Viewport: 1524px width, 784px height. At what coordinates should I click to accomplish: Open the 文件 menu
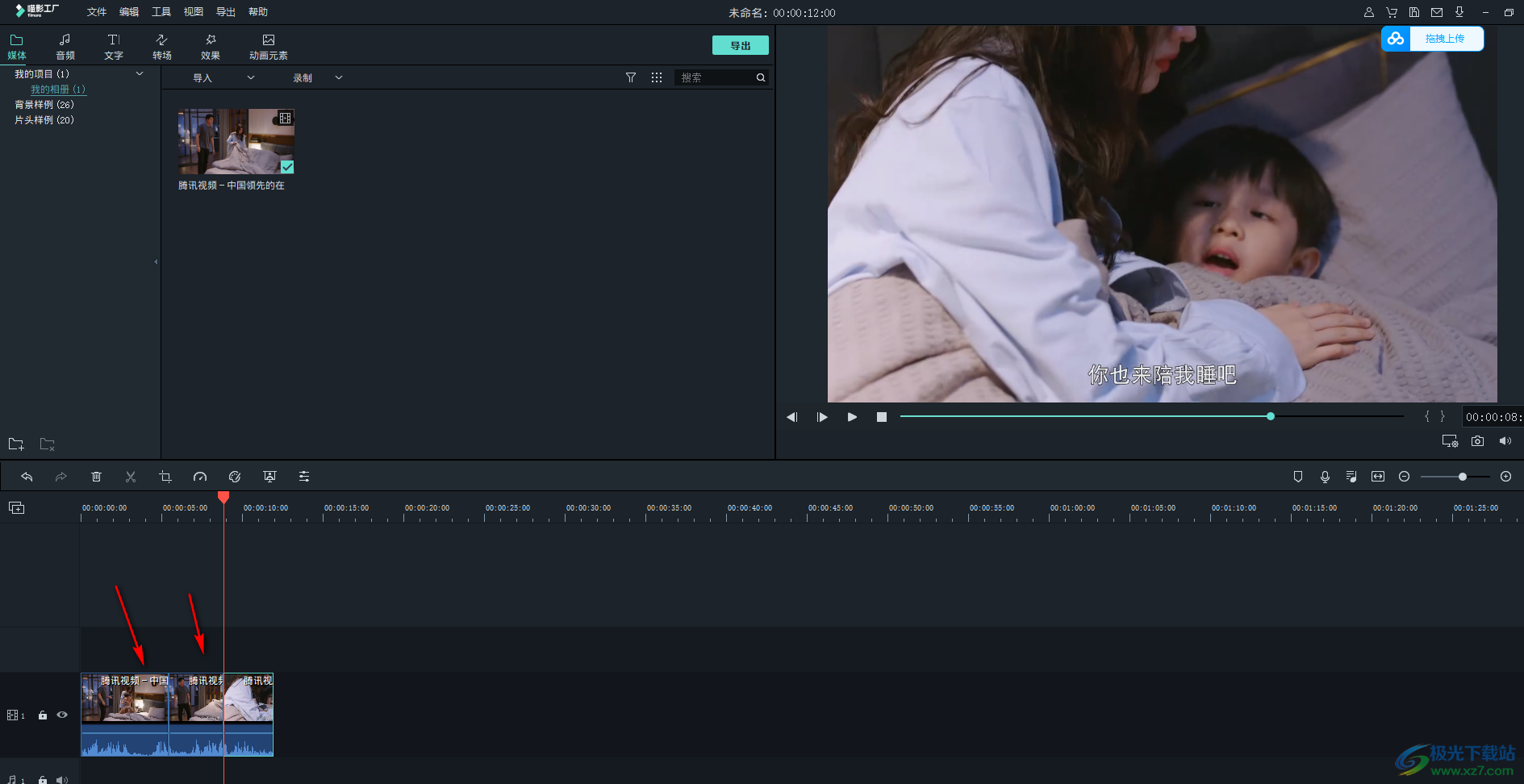[x=97, y=12]
